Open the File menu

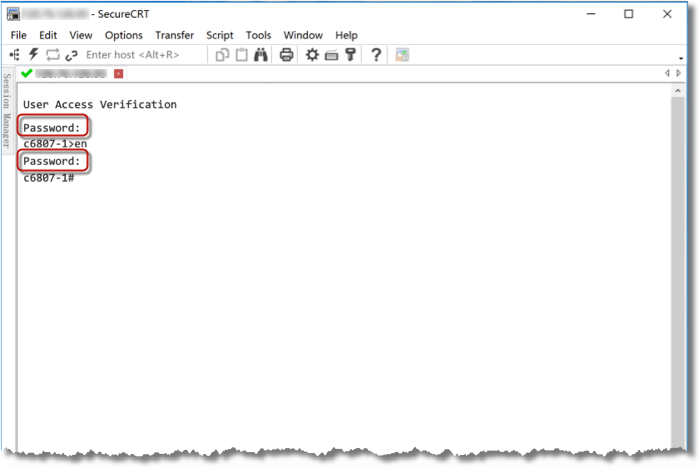(x=18, y=35)
